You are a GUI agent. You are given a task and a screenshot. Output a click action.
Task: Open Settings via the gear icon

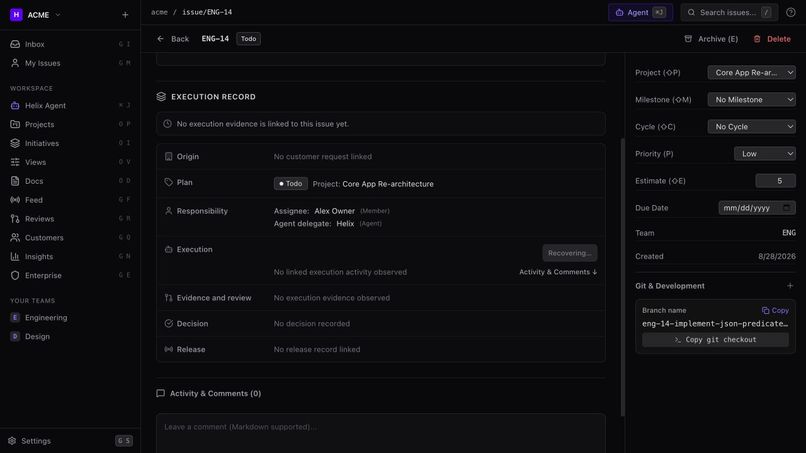pos(12,441)
